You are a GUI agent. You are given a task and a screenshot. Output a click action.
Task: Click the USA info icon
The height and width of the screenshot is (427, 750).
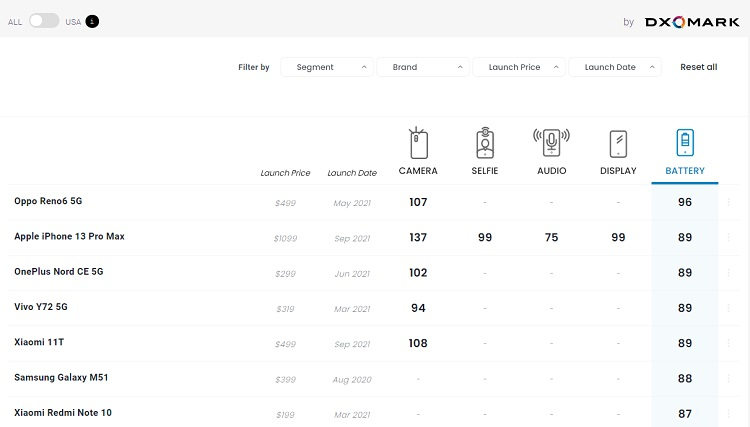(92, 21)
